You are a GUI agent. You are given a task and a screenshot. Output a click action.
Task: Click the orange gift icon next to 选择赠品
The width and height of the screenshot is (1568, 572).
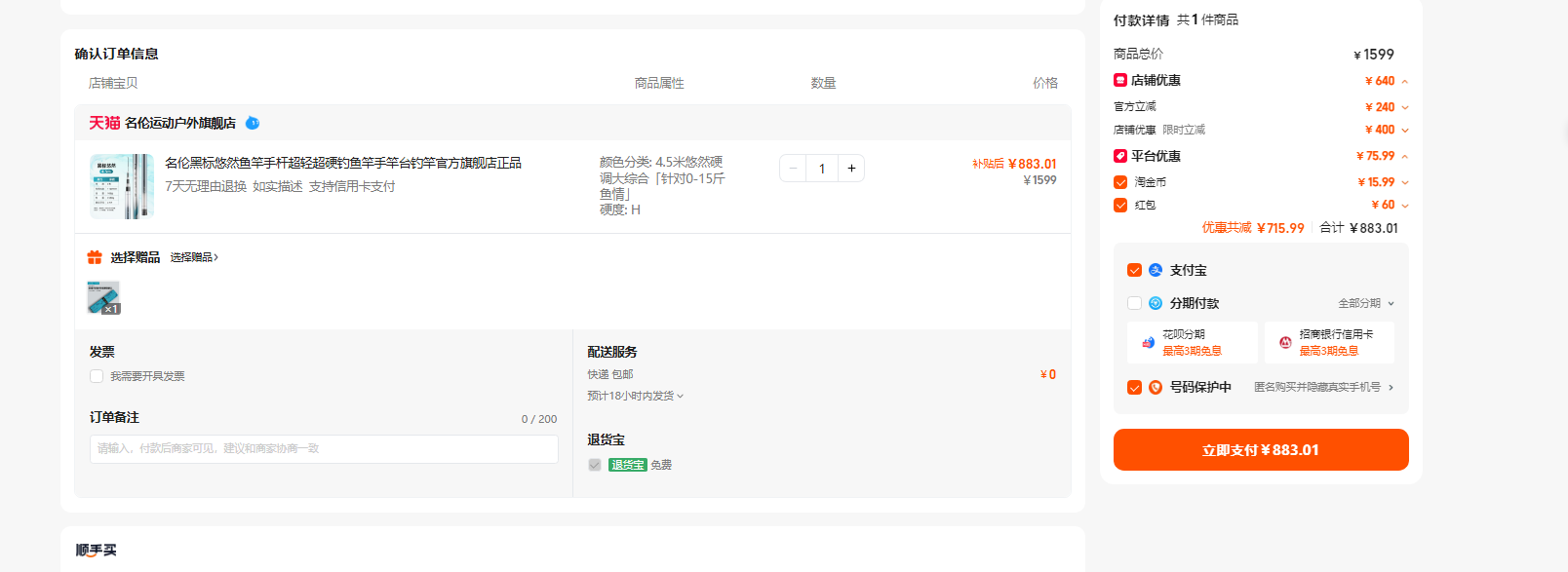[x=95, y=257]
